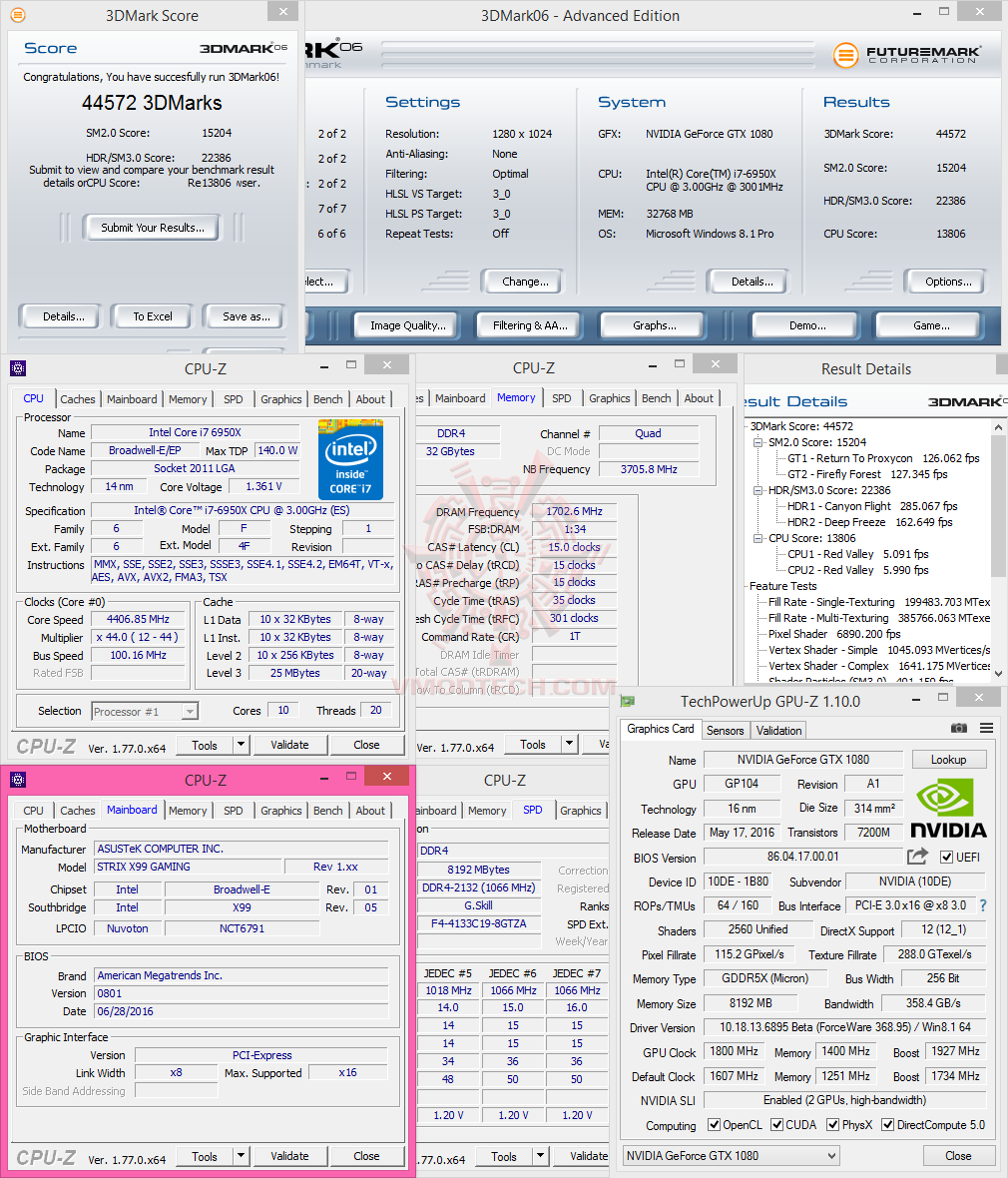The height and width of the screenshot is (1178, 1008).
Task: Click the Result Details scrollbar down arrow
Action: [998, 674]
